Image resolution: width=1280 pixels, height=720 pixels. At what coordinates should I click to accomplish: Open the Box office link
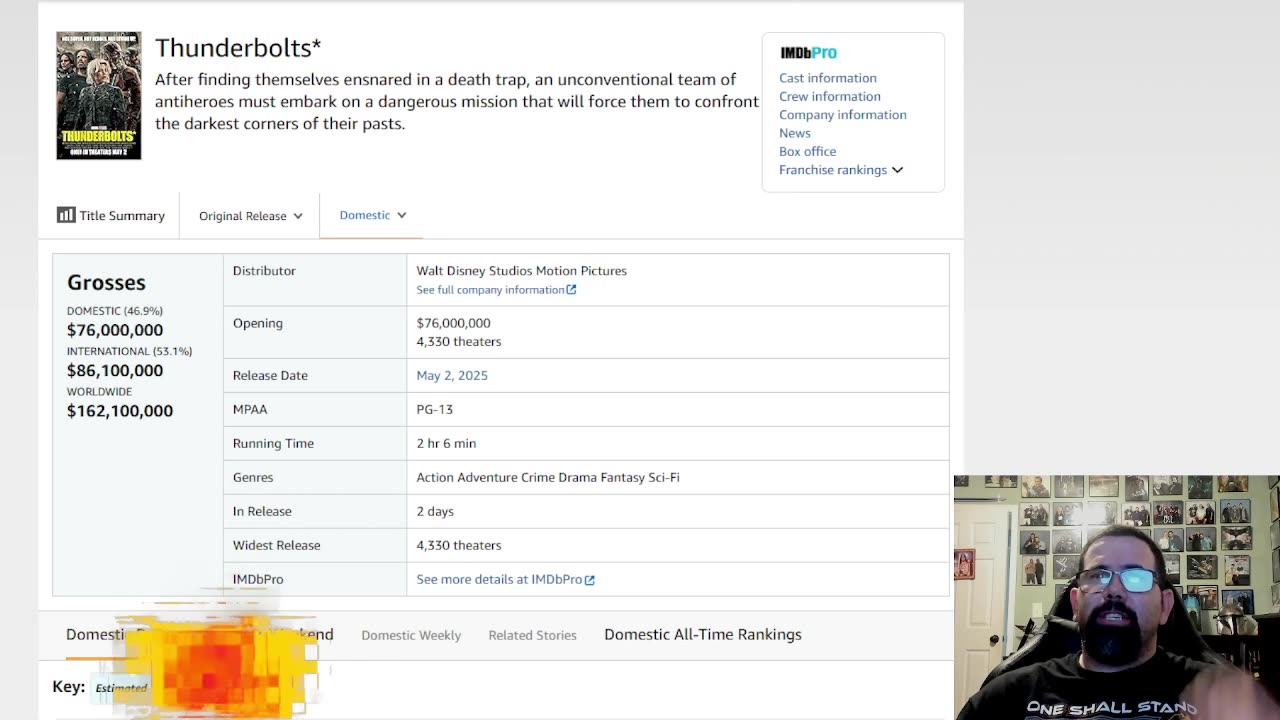(808, 151)
